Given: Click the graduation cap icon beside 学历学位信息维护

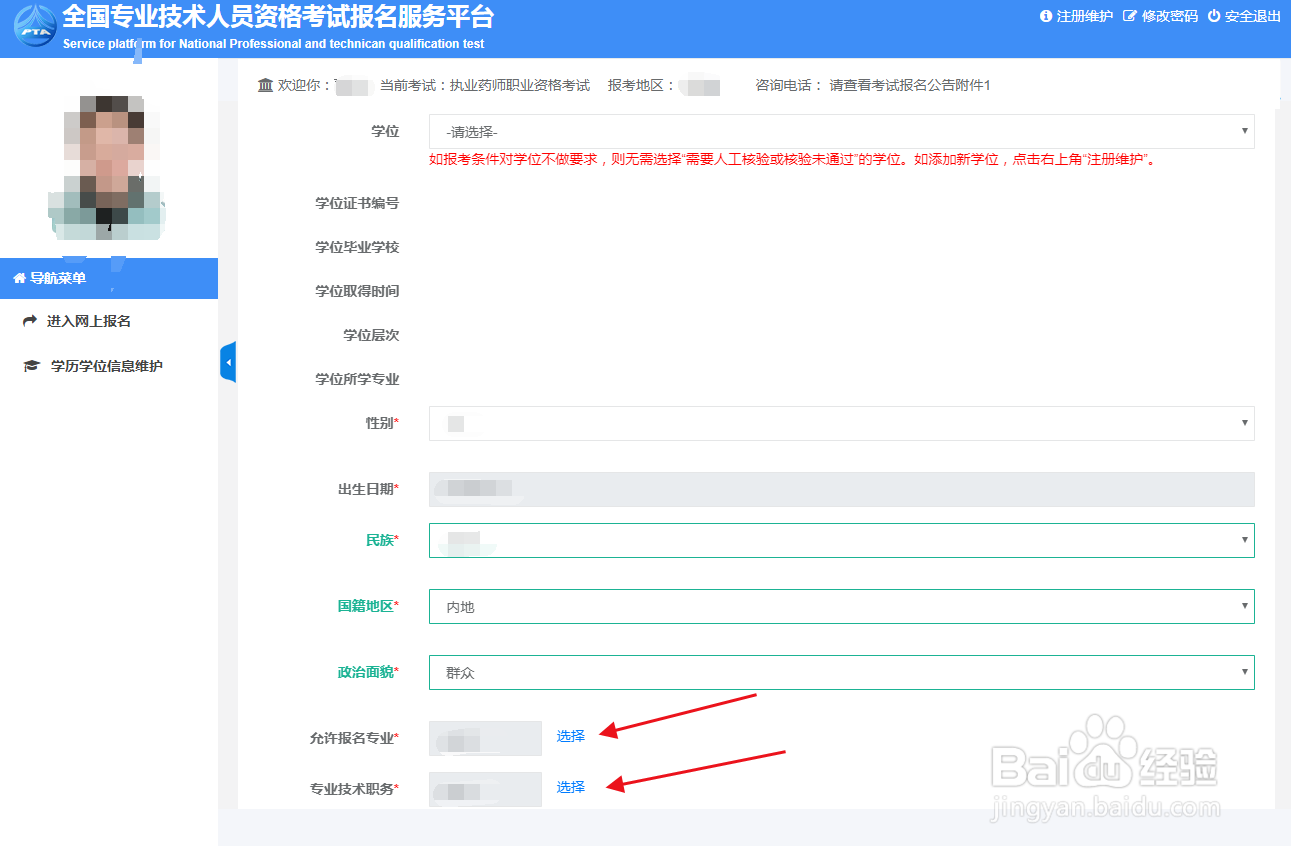Looking at the screenshot, I should pyautogui.click(x=30, y=365).
